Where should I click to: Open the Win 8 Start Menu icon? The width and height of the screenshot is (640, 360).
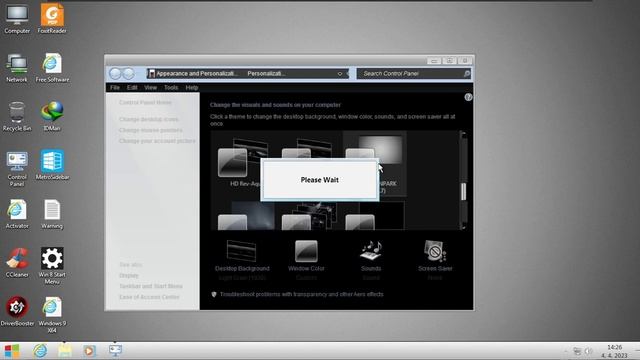52,266
